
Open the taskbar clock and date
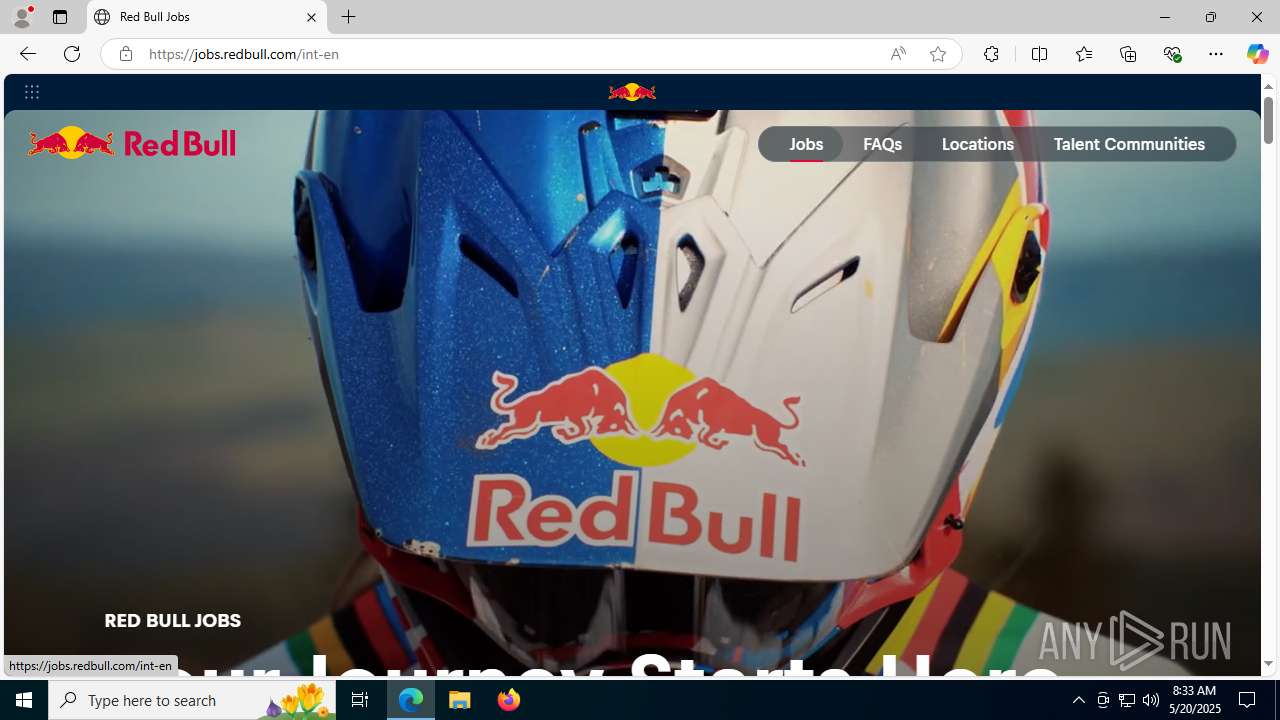(1194, 700)
